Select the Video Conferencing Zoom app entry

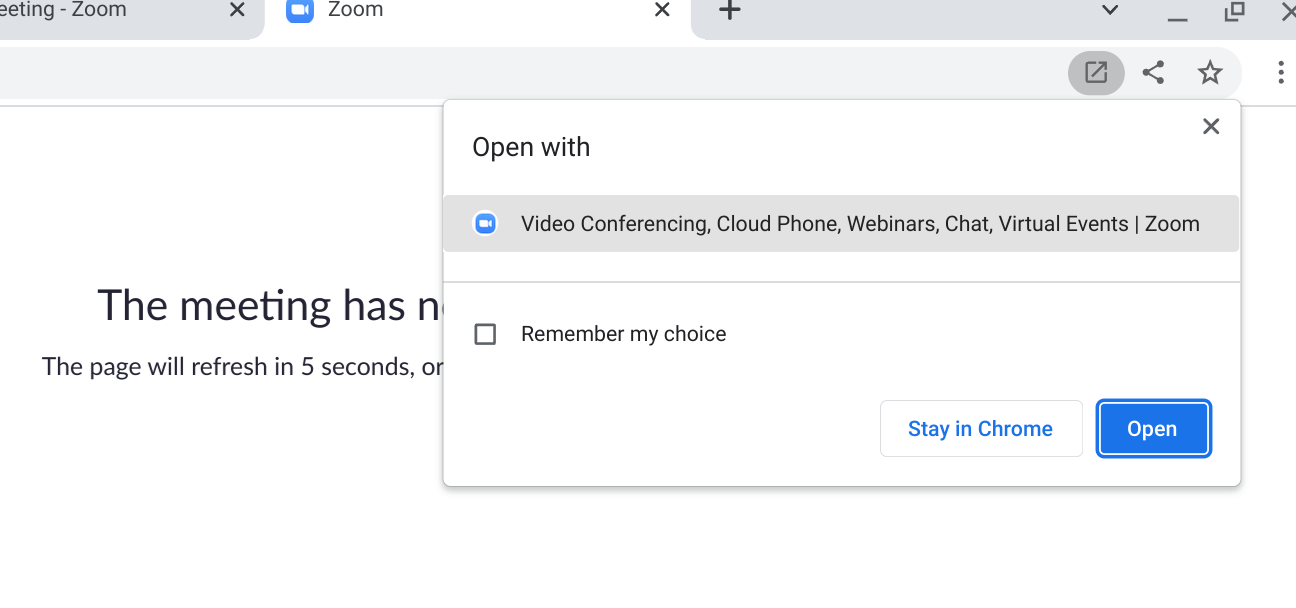tap(858, 224)
